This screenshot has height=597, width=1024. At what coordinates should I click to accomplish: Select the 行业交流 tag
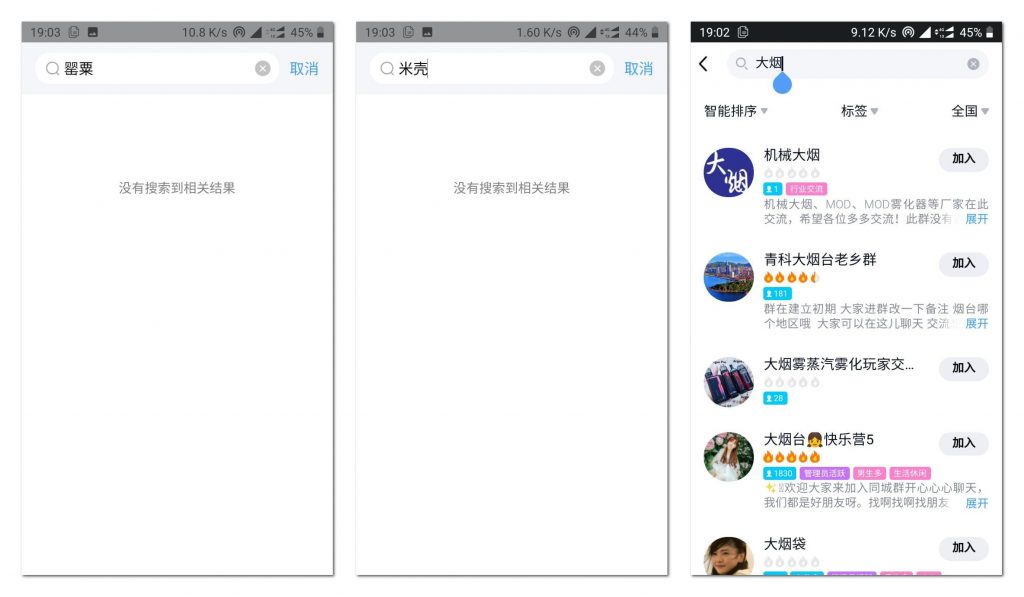(x=806, y=189)
